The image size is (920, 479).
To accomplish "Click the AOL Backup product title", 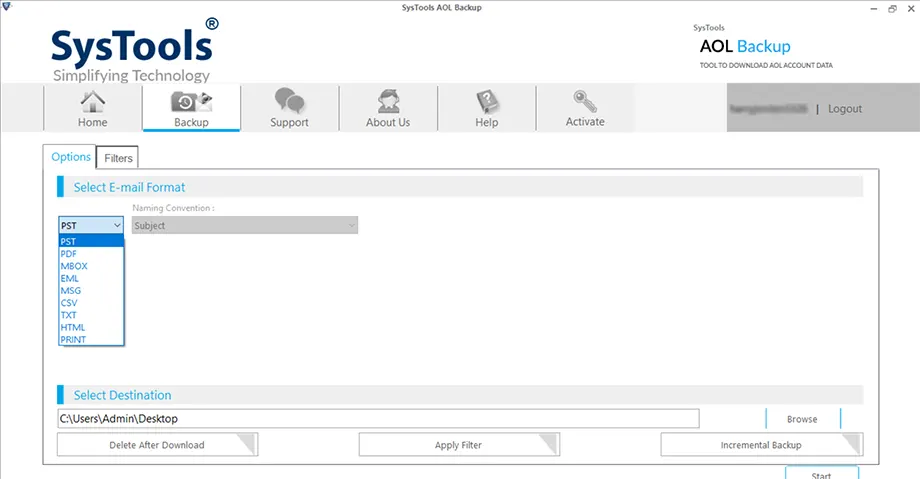I will [x=745, y=46].
